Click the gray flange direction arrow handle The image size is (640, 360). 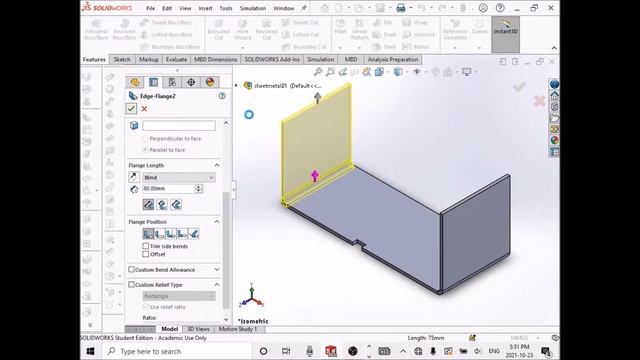click(x=318, y=98)
